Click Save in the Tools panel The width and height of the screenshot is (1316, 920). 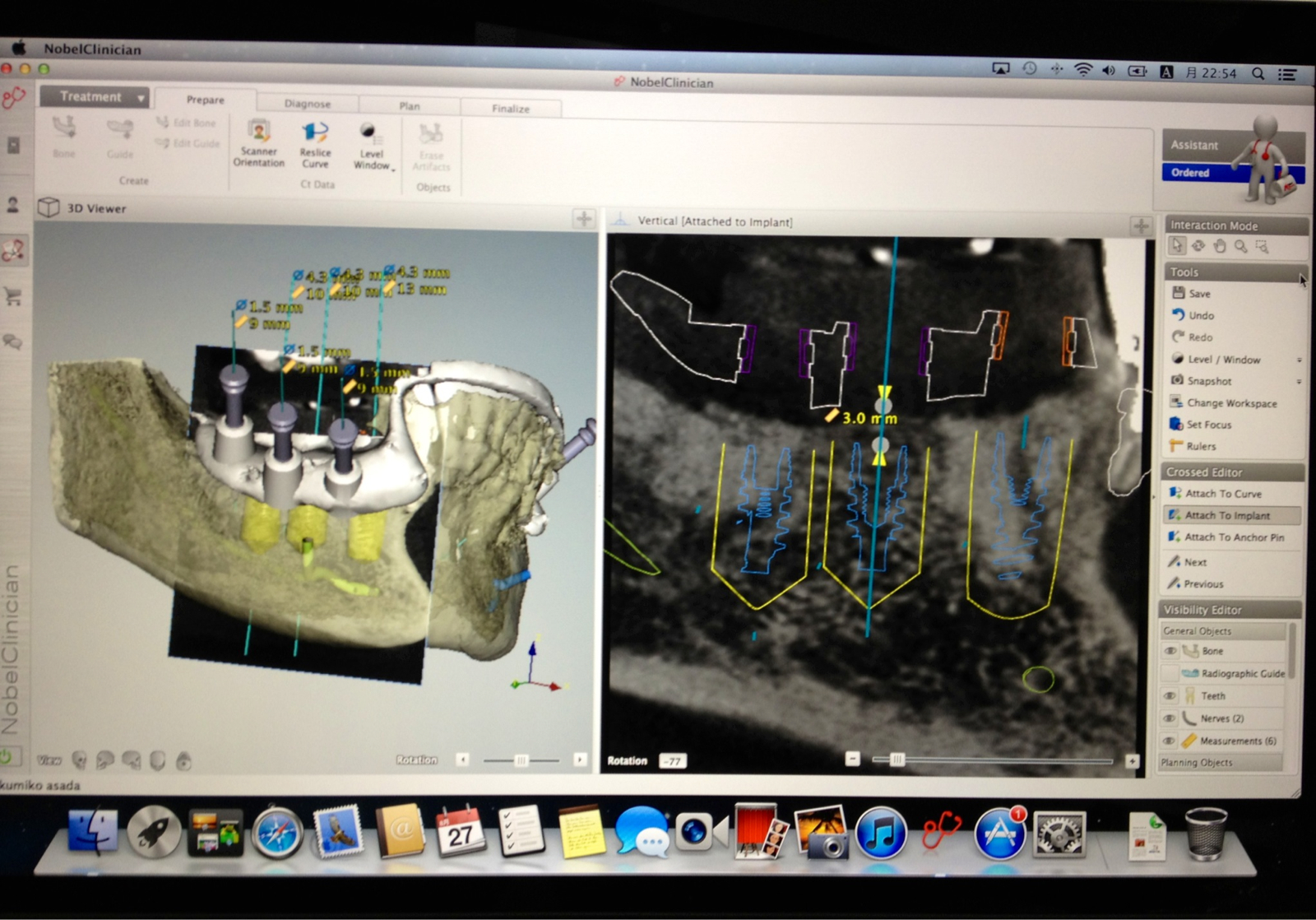coord(1191,293)
